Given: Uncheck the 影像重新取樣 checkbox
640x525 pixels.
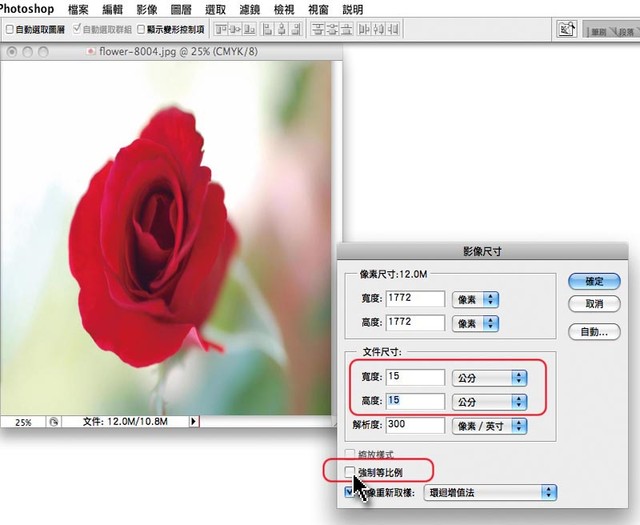Looking at the screenshot, I should (x=349, y=492).
